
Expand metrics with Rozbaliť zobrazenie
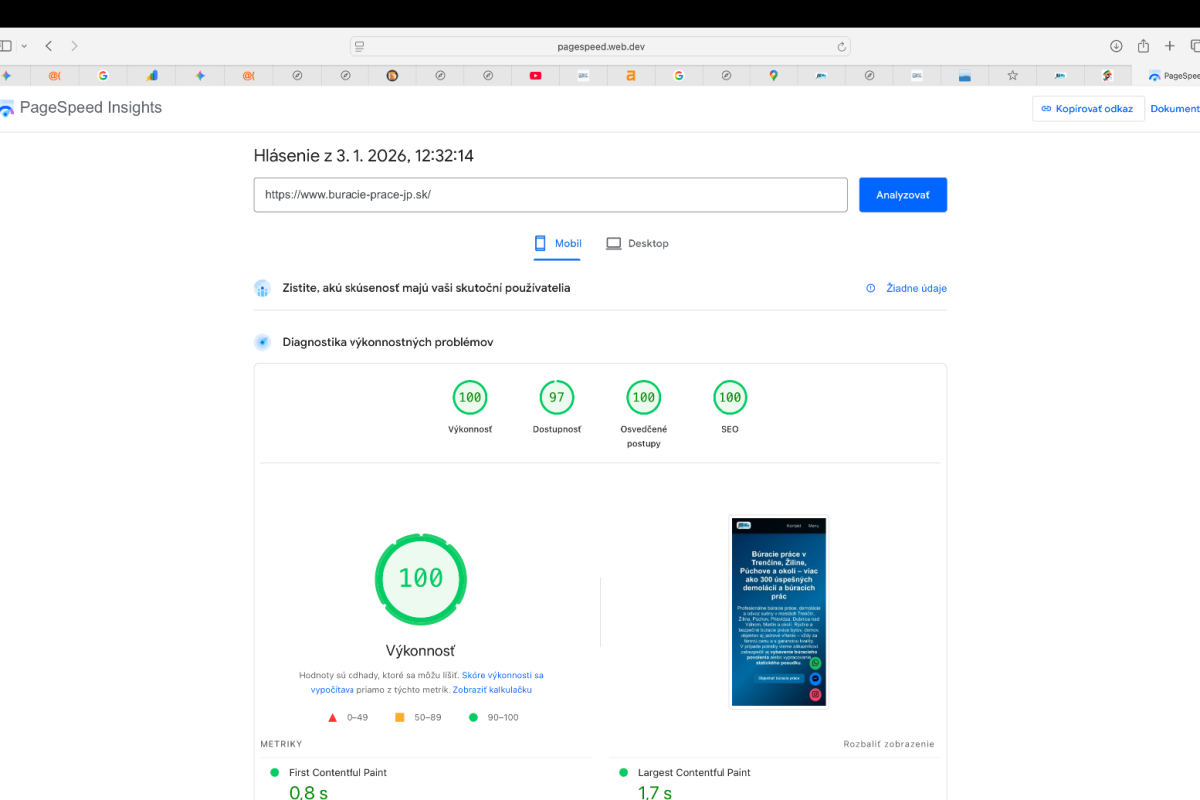[888, 744]
